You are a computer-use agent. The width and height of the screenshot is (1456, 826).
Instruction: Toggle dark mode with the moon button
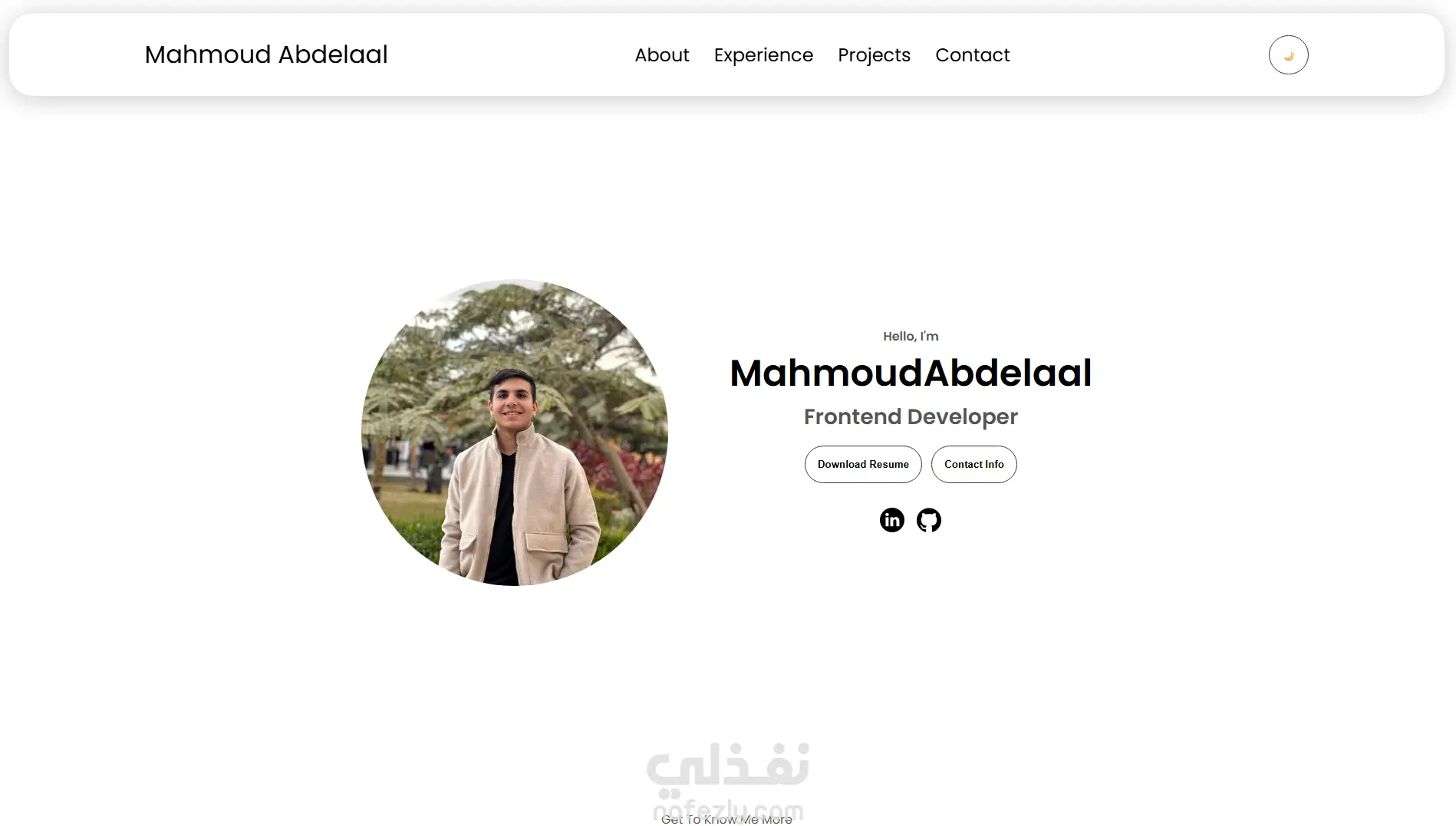point(1288,55)
